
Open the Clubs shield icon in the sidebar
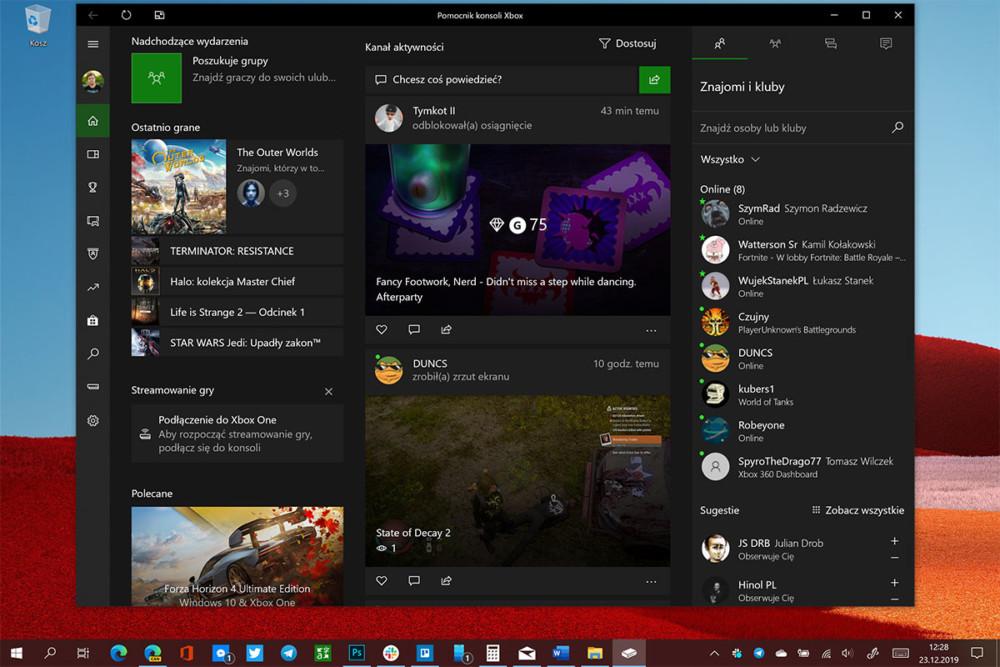tap(93, 254)
